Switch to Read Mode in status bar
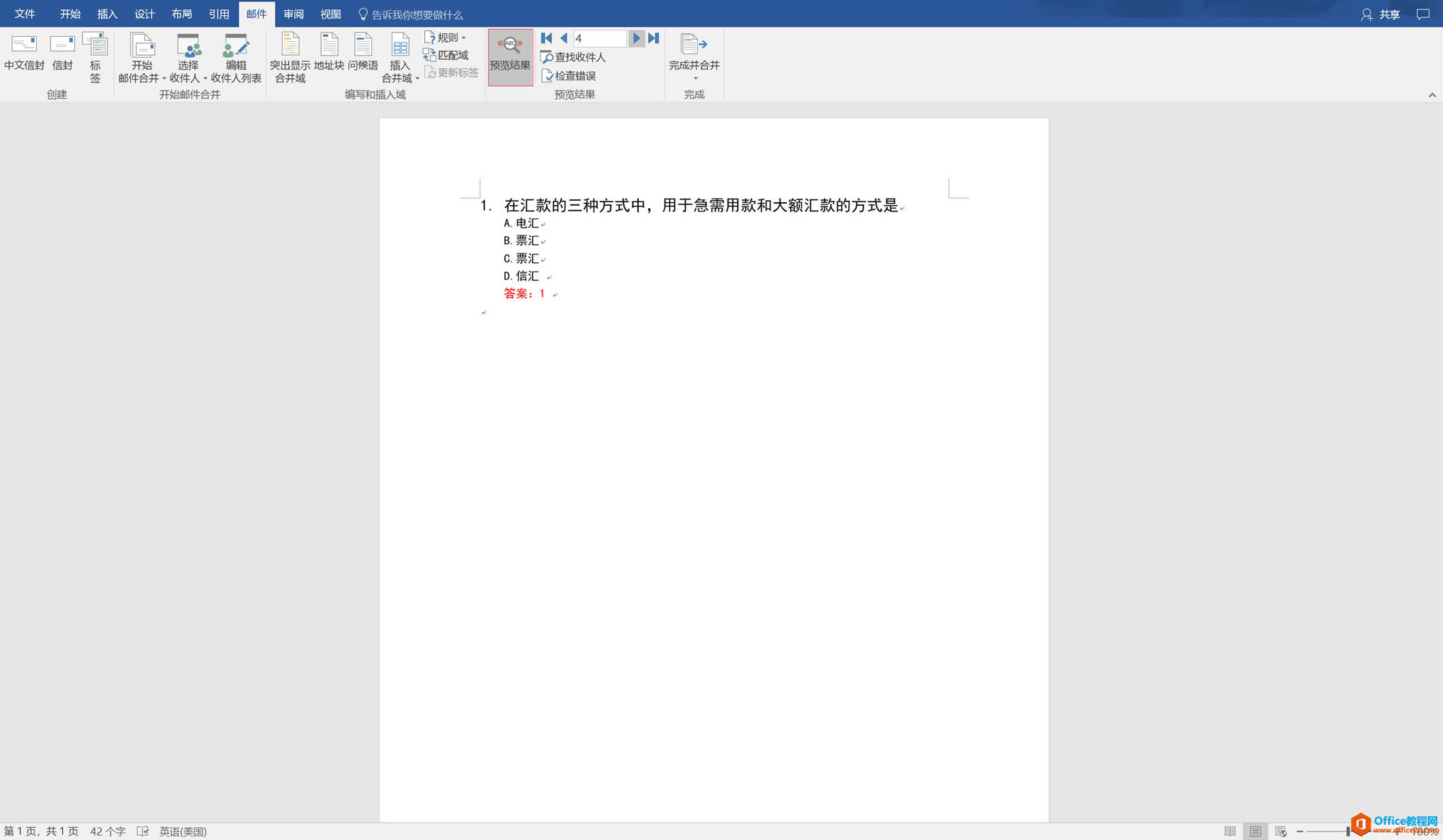Screen dimensions: 1443x840 click(1231, 831)
